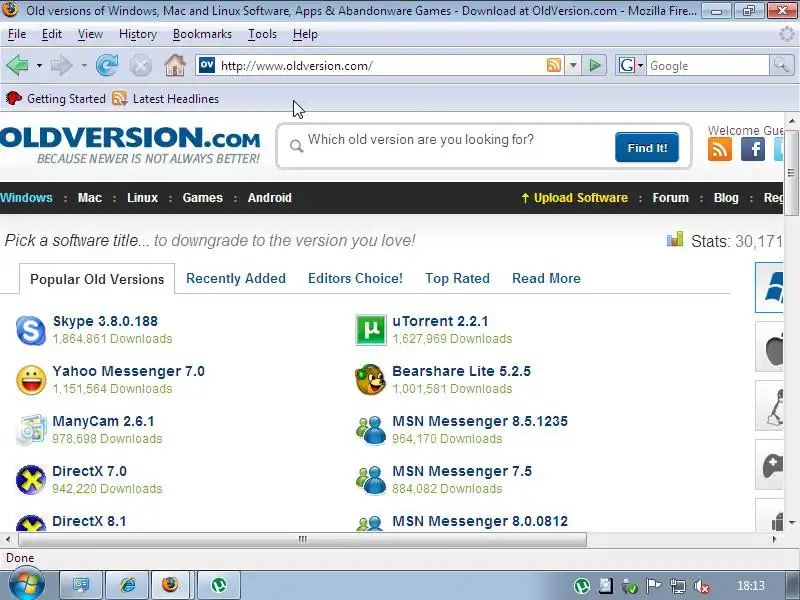
Task: Click the Firefox Back arrow button
Action: (x=17, y=65)
